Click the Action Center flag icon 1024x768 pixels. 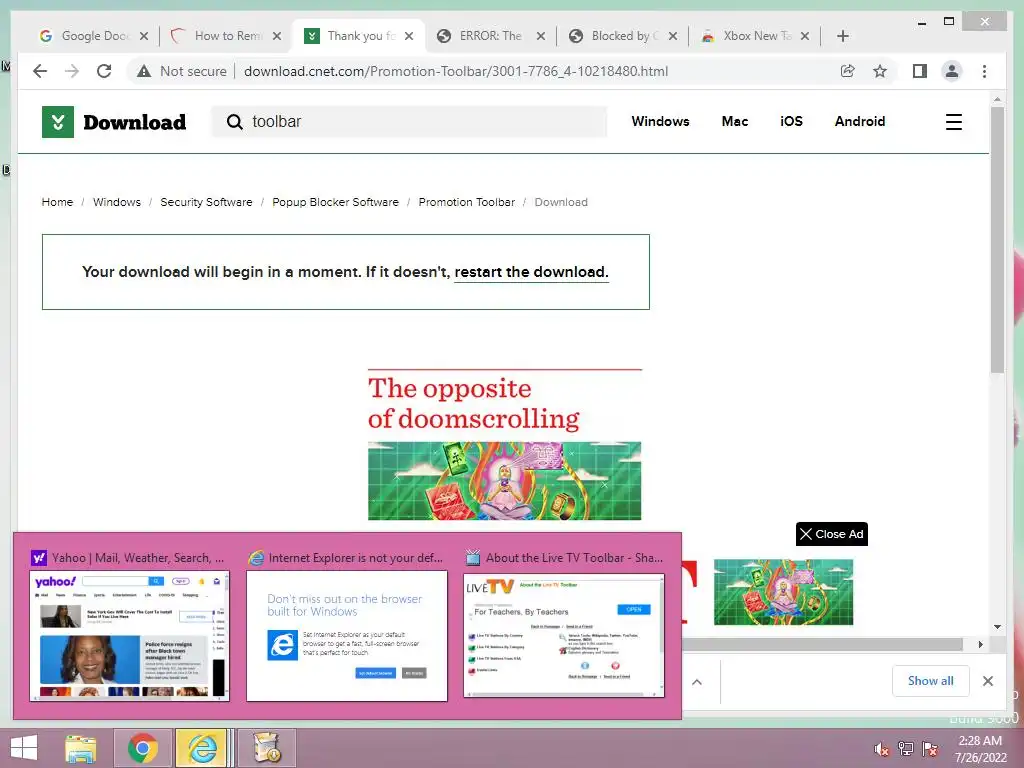tap(930, 749)
